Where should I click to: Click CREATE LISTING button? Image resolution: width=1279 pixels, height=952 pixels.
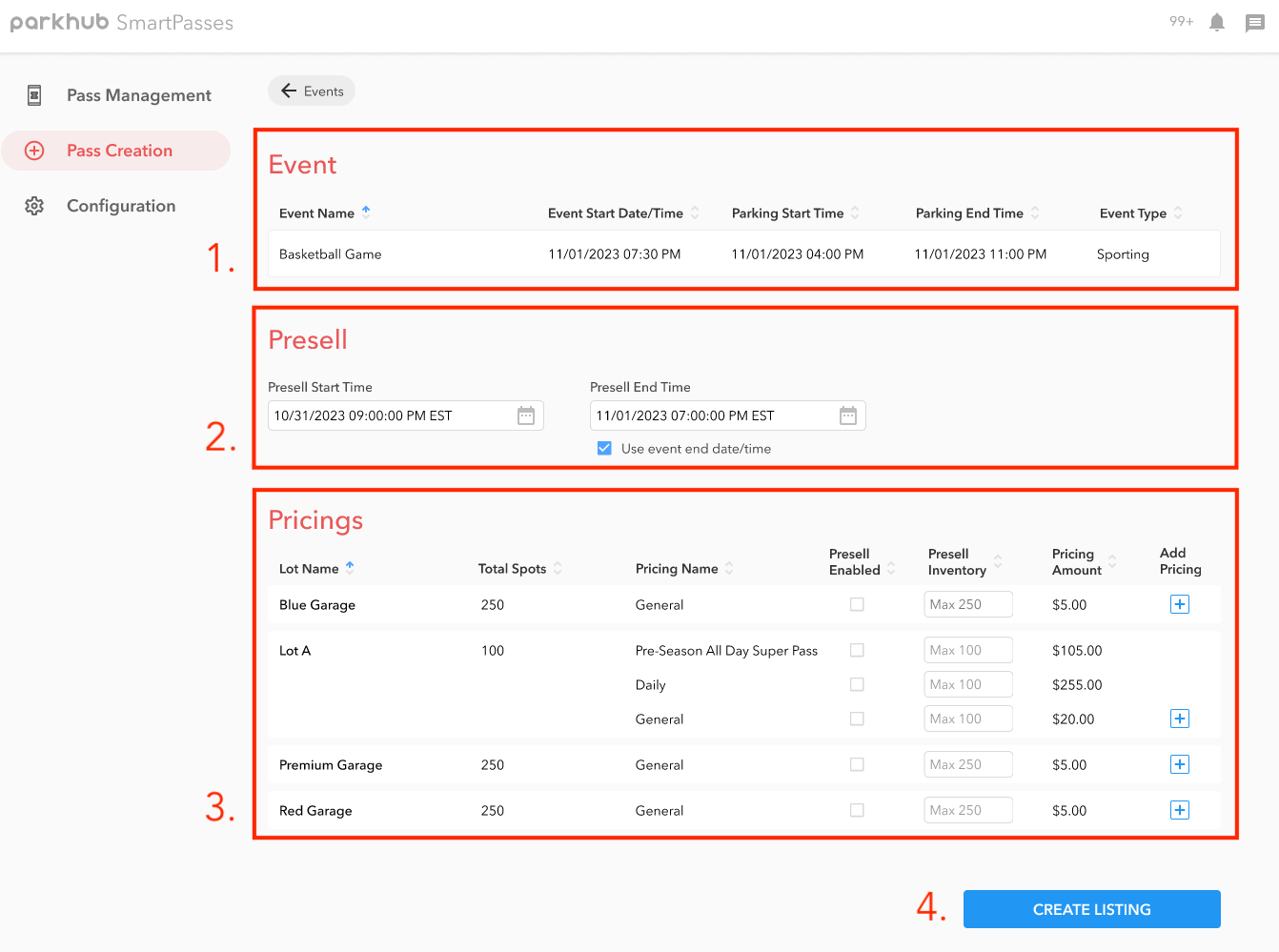point(1092,909)
